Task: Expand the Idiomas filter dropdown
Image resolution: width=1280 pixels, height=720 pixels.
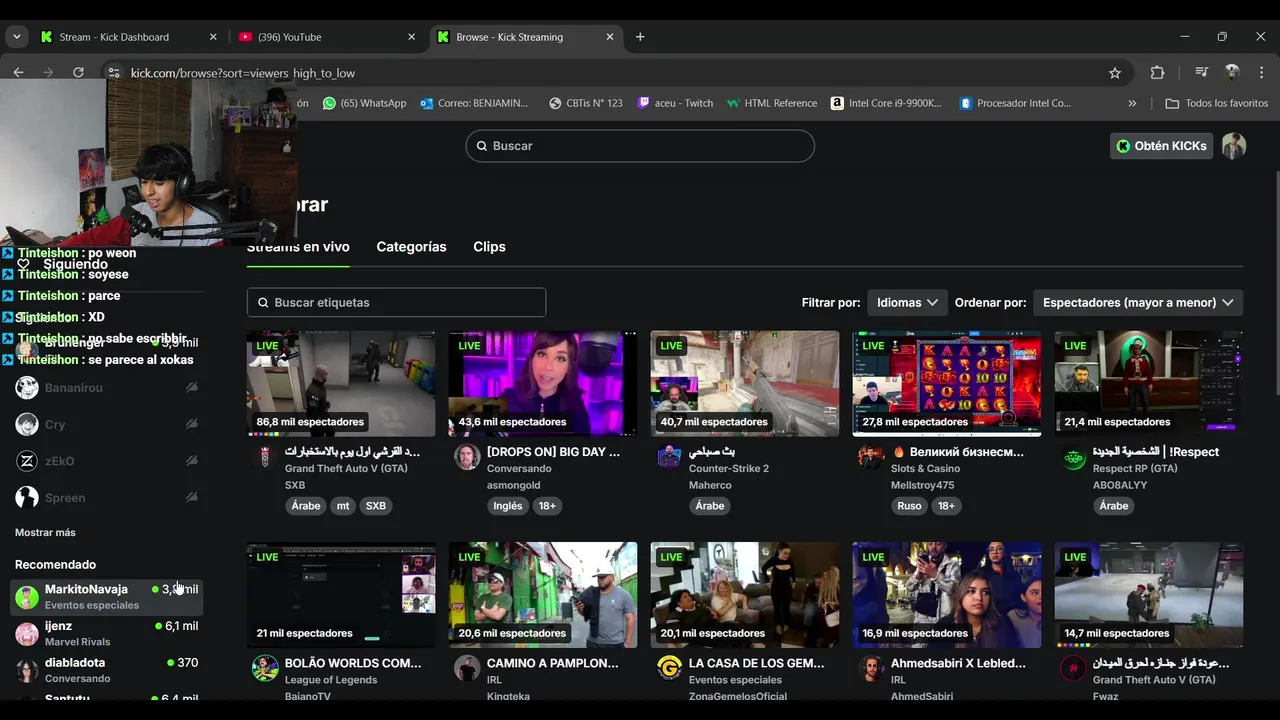Action: click(x=907, y=302)
